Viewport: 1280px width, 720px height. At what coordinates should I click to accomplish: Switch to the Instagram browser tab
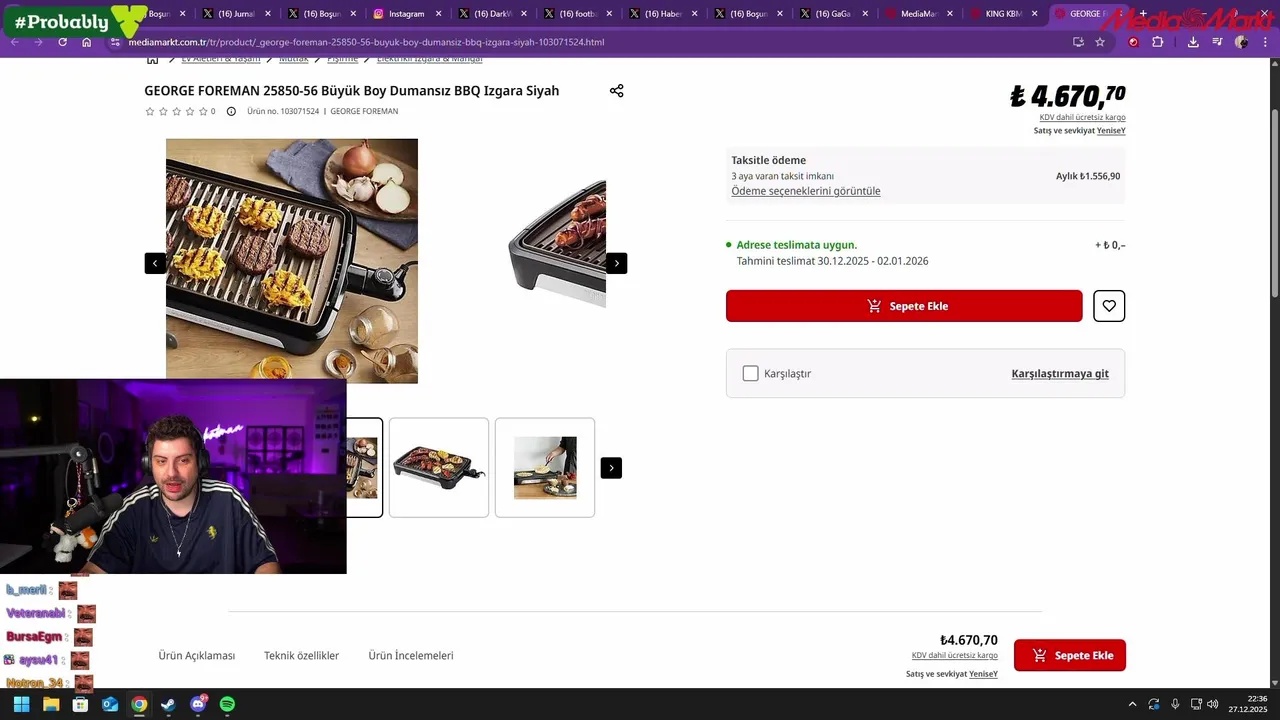pos(405,14)
